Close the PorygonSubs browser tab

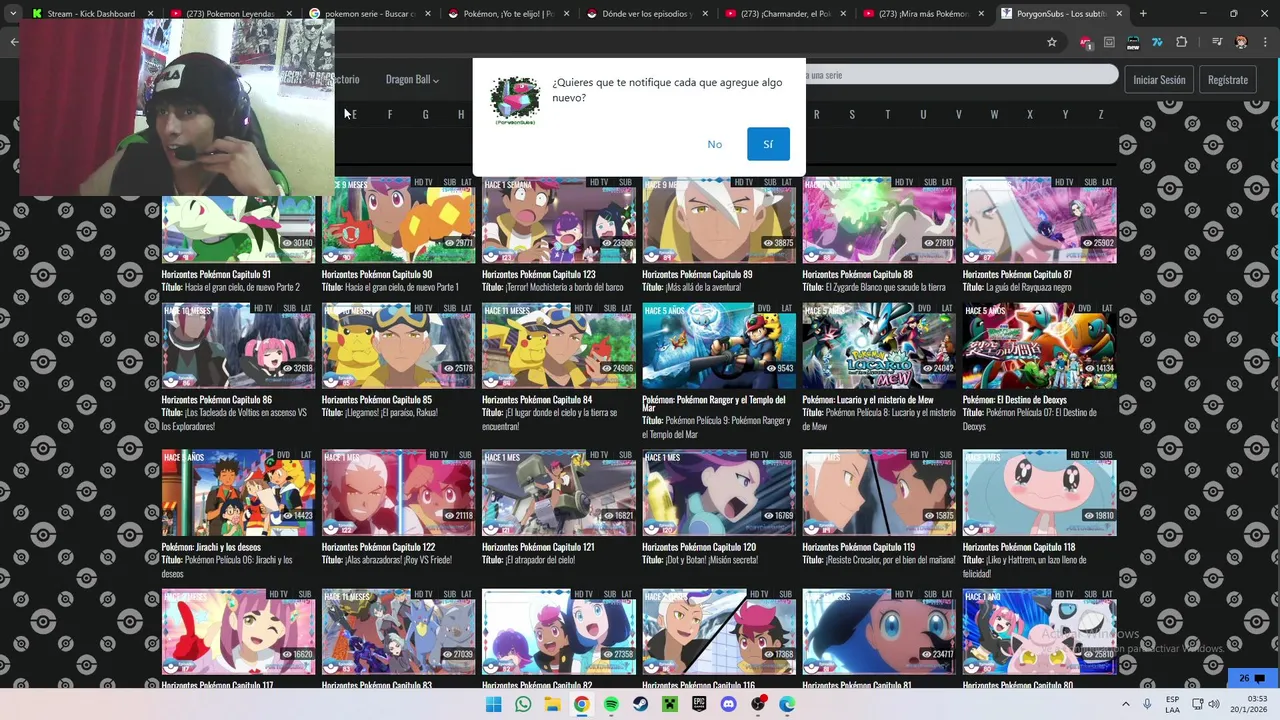tap(1119, 14)
